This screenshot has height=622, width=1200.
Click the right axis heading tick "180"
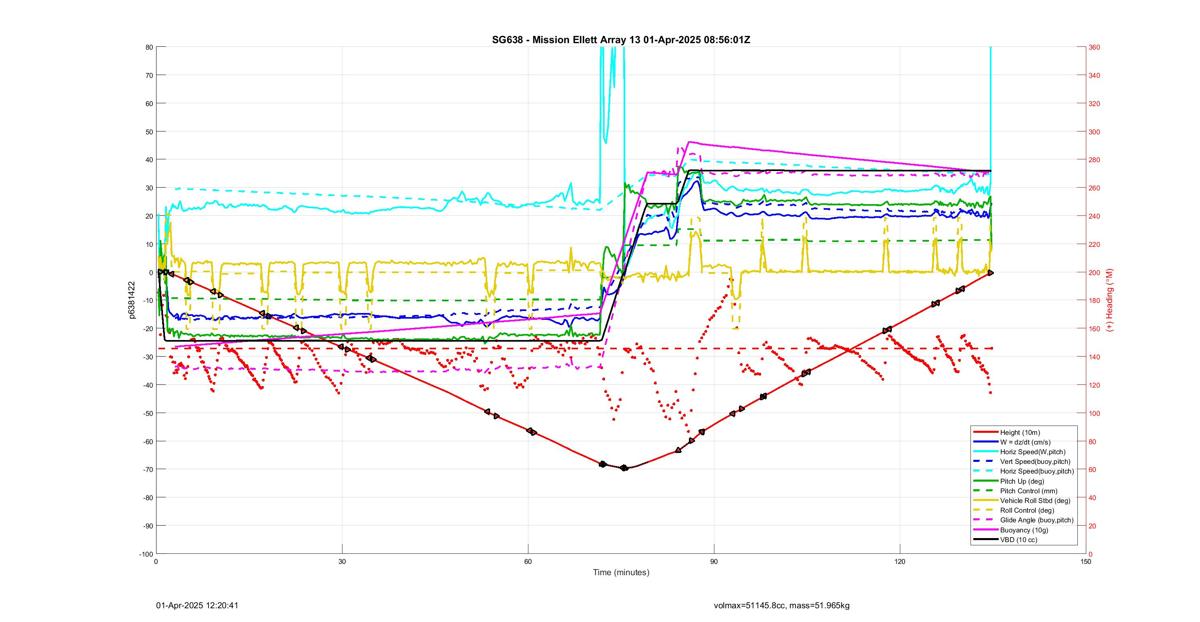pyautogui.click(x=1095, y=300)
